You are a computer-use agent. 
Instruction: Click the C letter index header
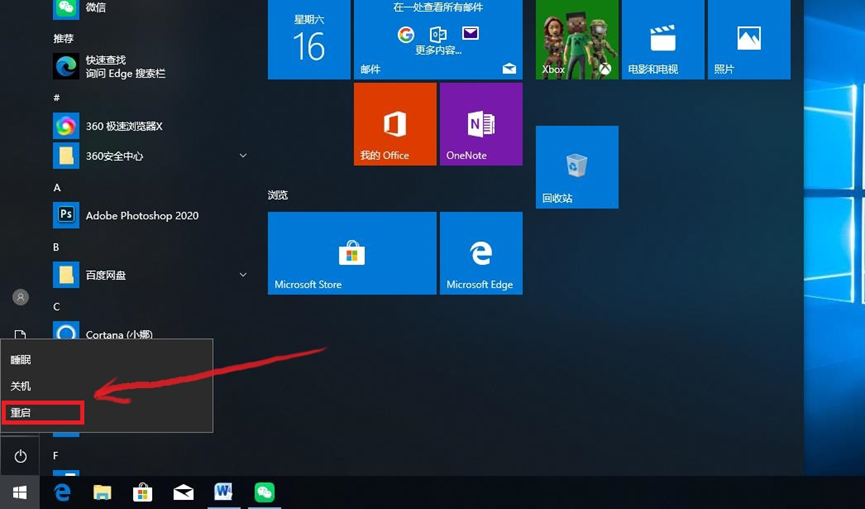click(56, 307)
